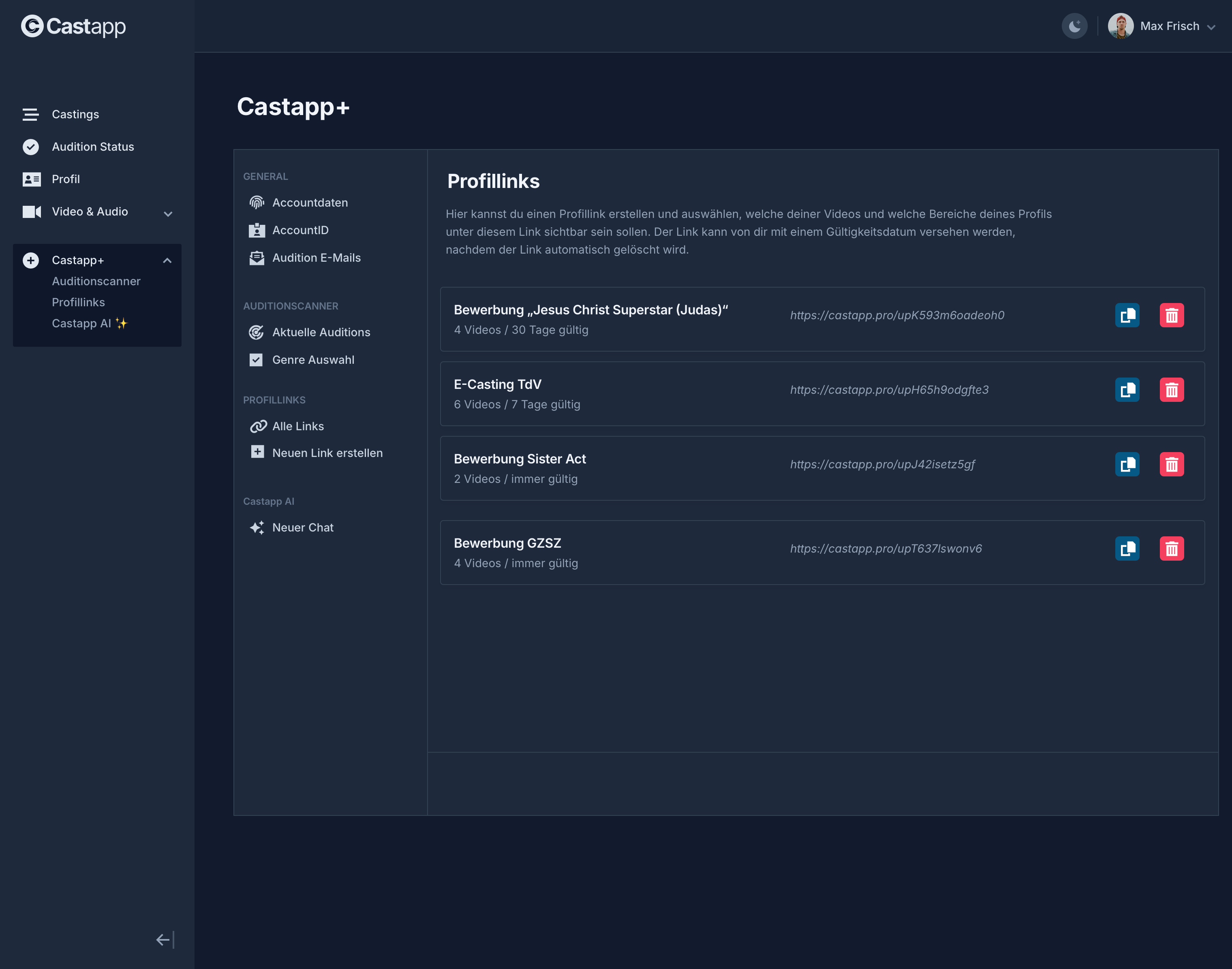Click the Bewerbung Sister Act profile link URL

[x=882, y=463]
